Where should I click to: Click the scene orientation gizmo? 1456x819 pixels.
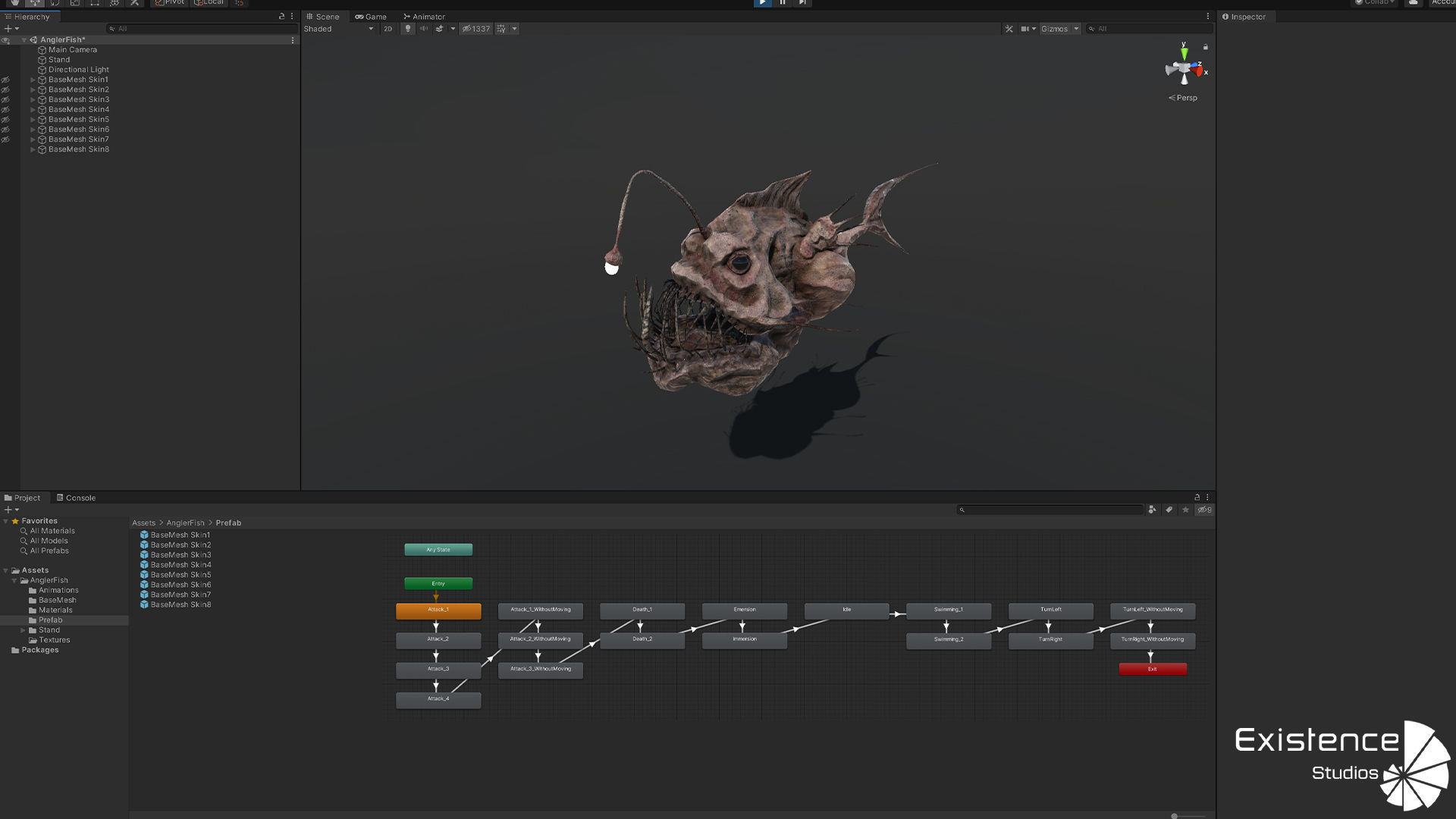pyautogui.click(x=1185, y=67)
